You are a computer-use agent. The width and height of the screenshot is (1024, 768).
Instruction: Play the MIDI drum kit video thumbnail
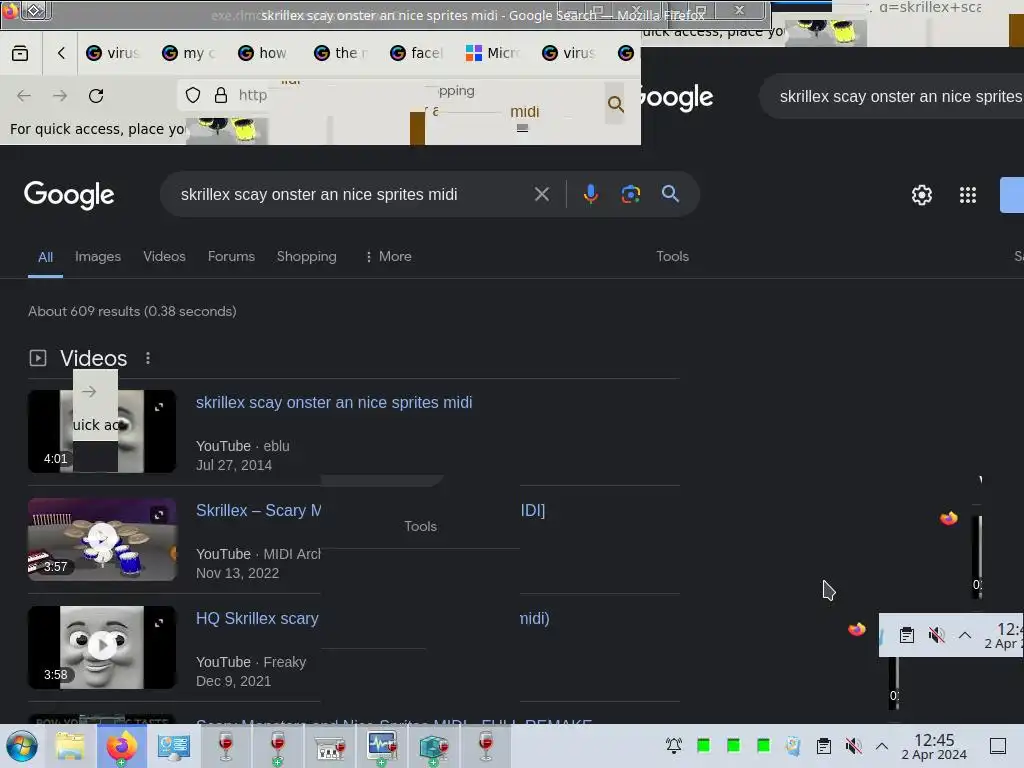click(102, 539)
